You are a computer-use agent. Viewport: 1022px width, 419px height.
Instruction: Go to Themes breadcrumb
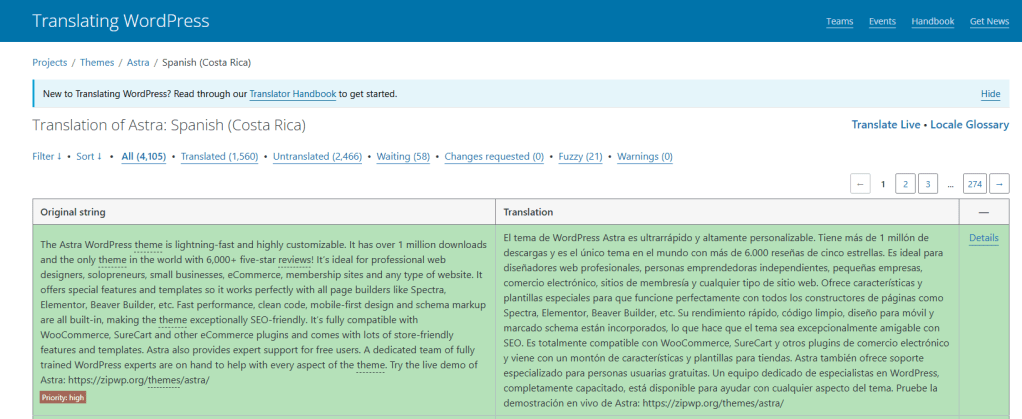coord(97,63)
